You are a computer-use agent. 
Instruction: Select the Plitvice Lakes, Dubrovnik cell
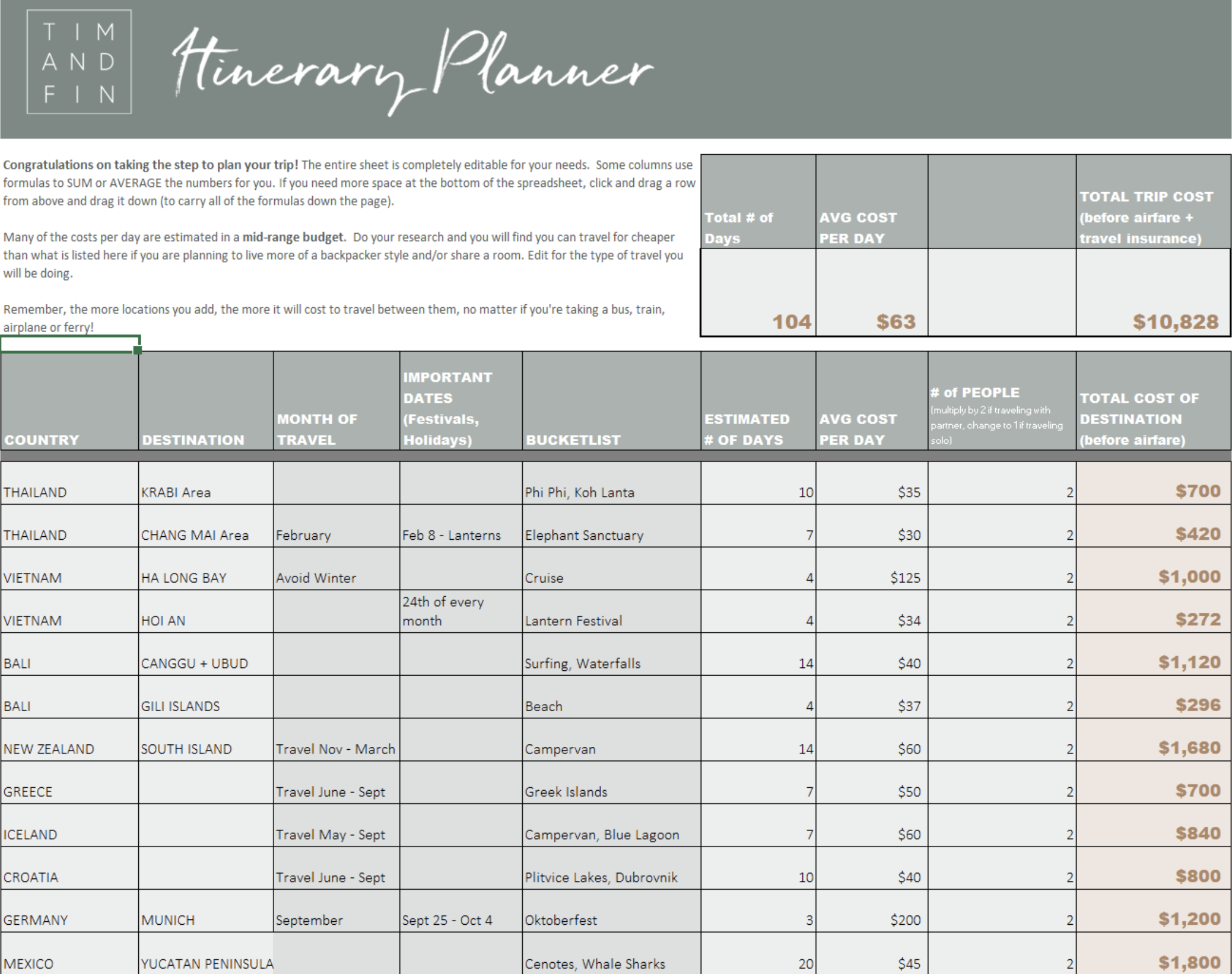[x=611, y=868]
